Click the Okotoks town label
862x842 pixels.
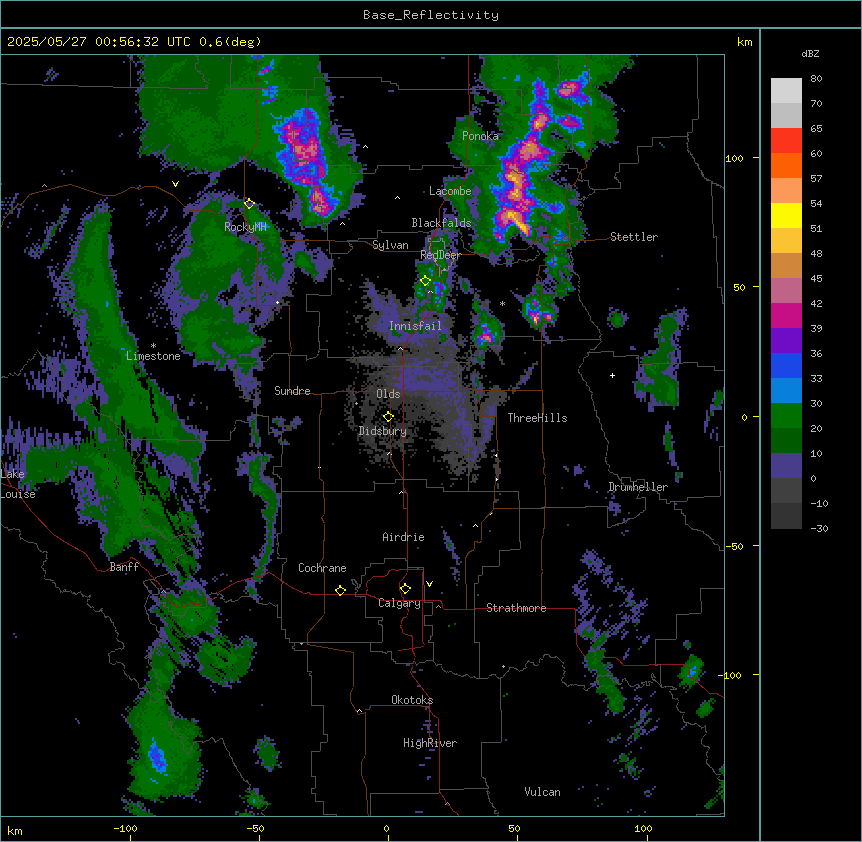pyautogui.click(x=412, y=700)
